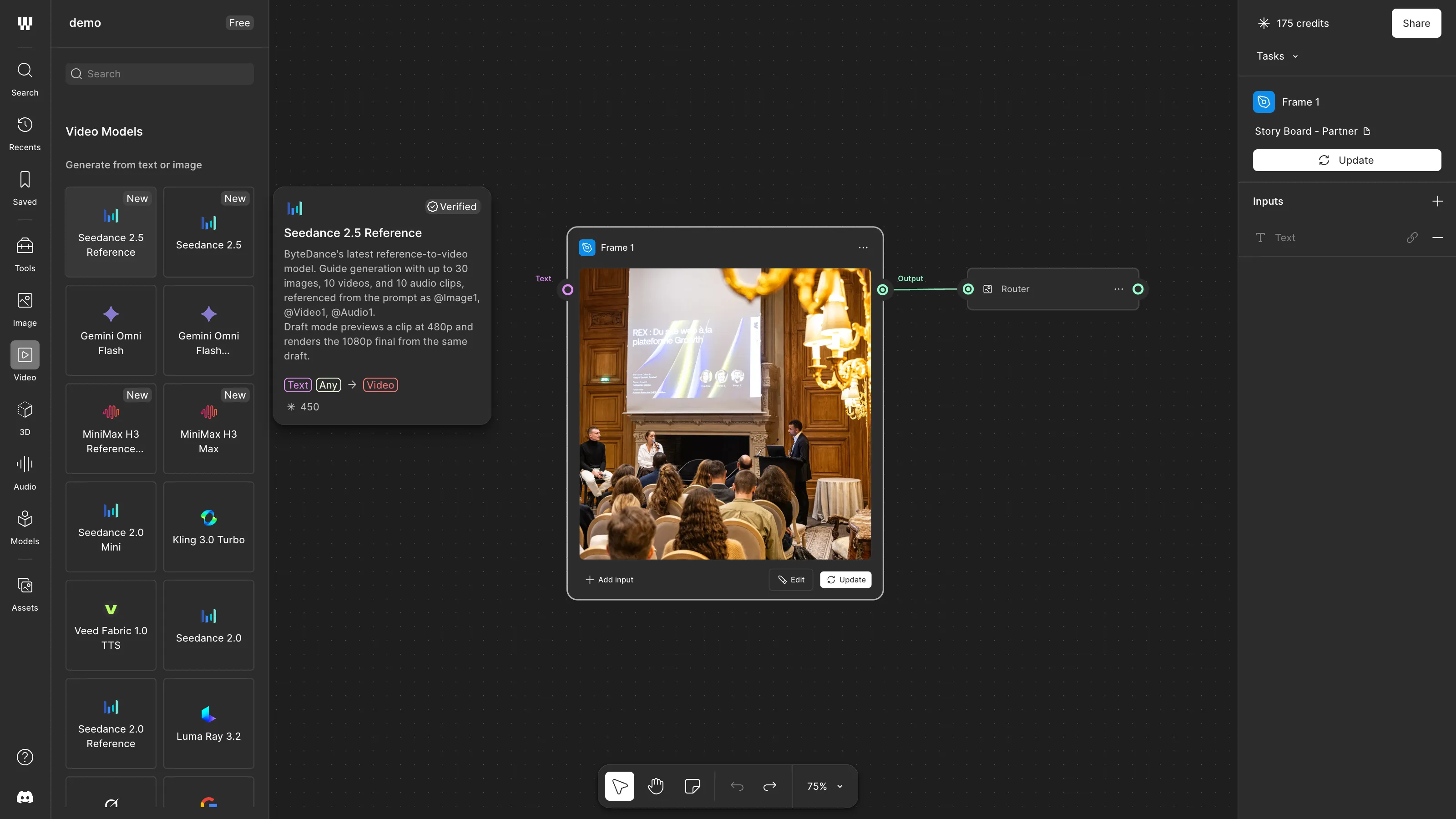
Task: Click Update button in right panel
Action: point(1347,160)
